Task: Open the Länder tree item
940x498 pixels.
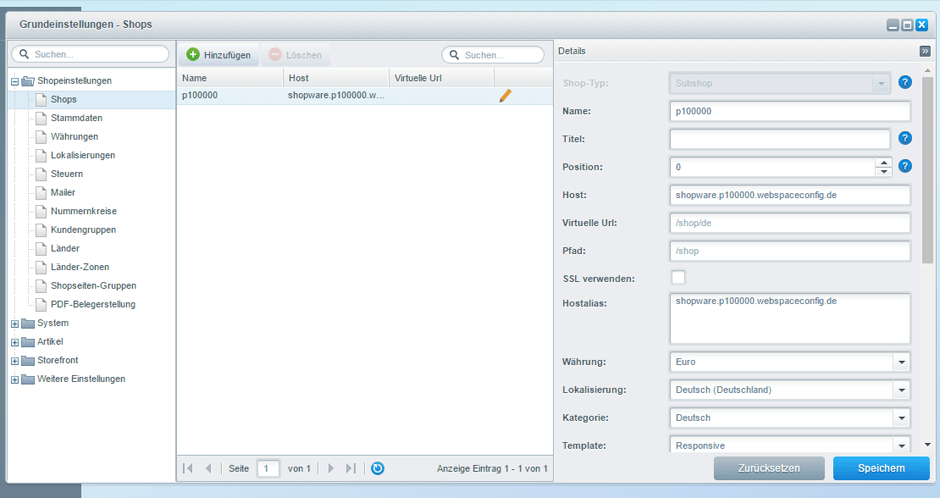Action: pyautogui.click(x=65, y=248)
